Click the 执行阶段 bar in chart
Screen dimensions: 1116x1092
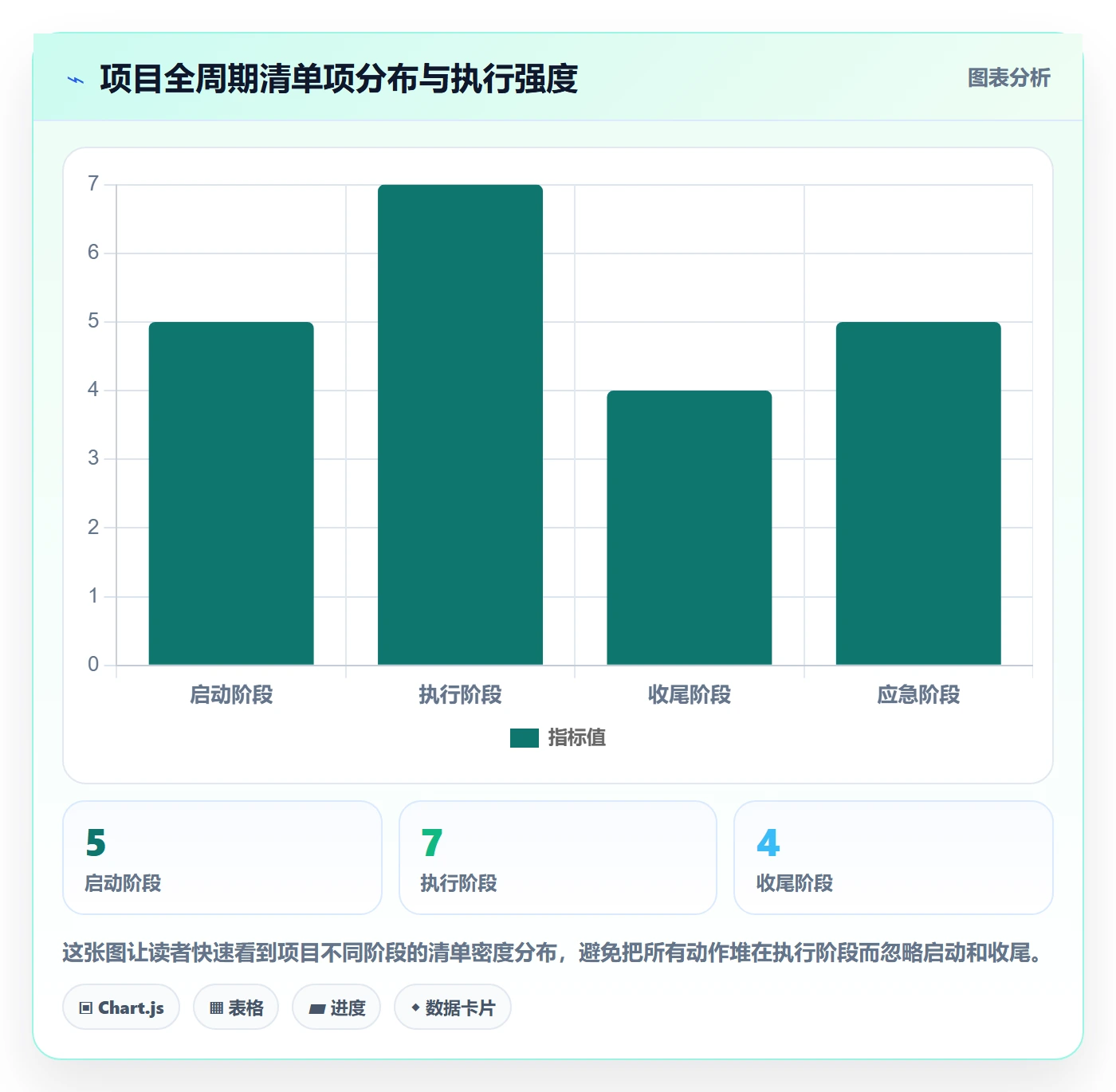tap(460, 425)
